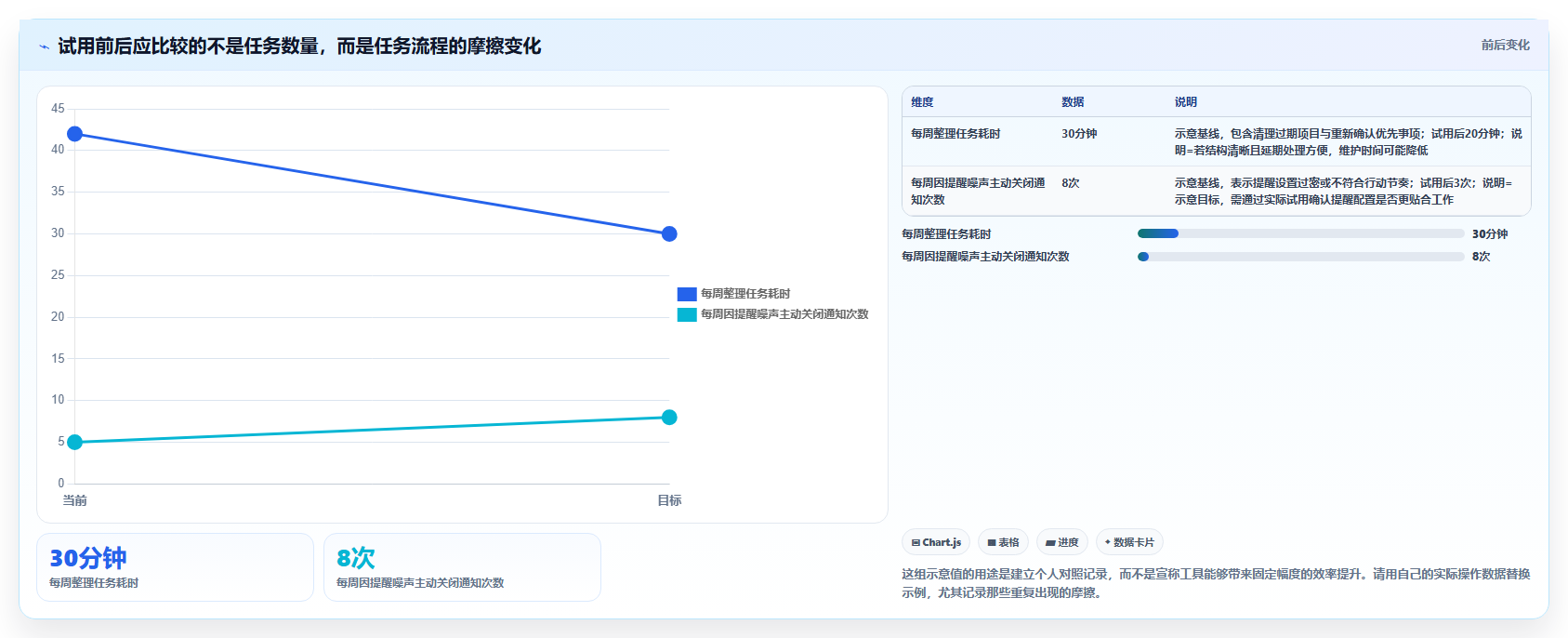Click the 8次 value beside the progress bar
The width and height of the screenshot is (1568, 638).
(x=1481, y=257)
